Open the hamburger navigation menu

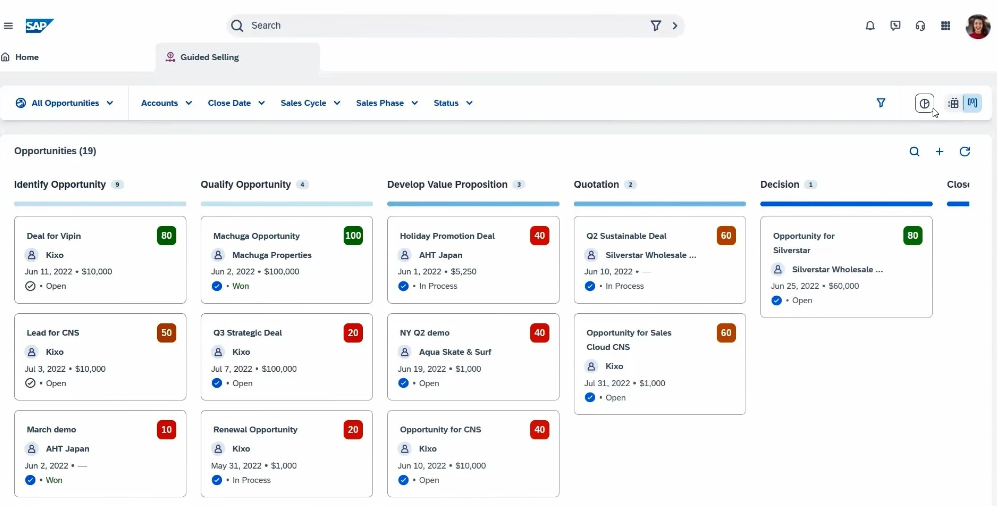pyautogui.click(x=8, y=26)
